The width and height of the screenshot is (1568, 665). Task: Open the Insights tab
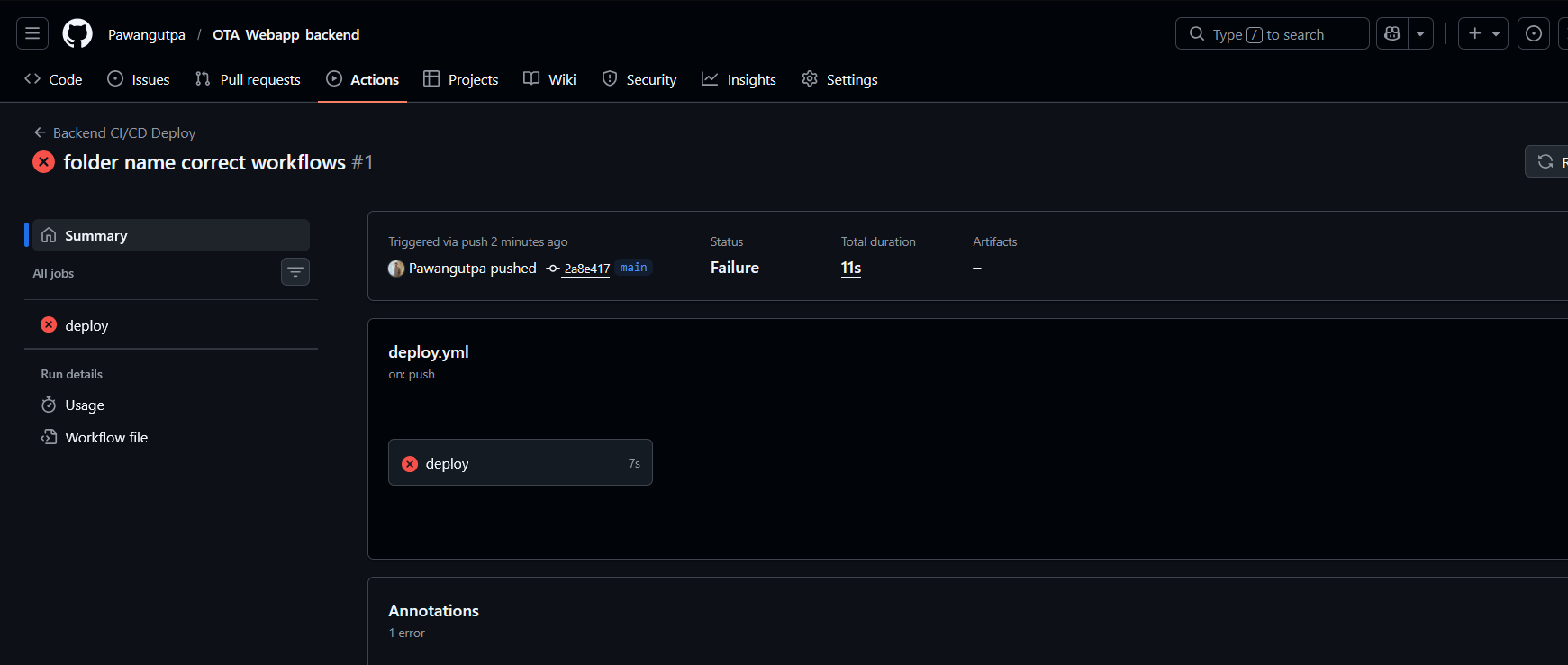739,79
